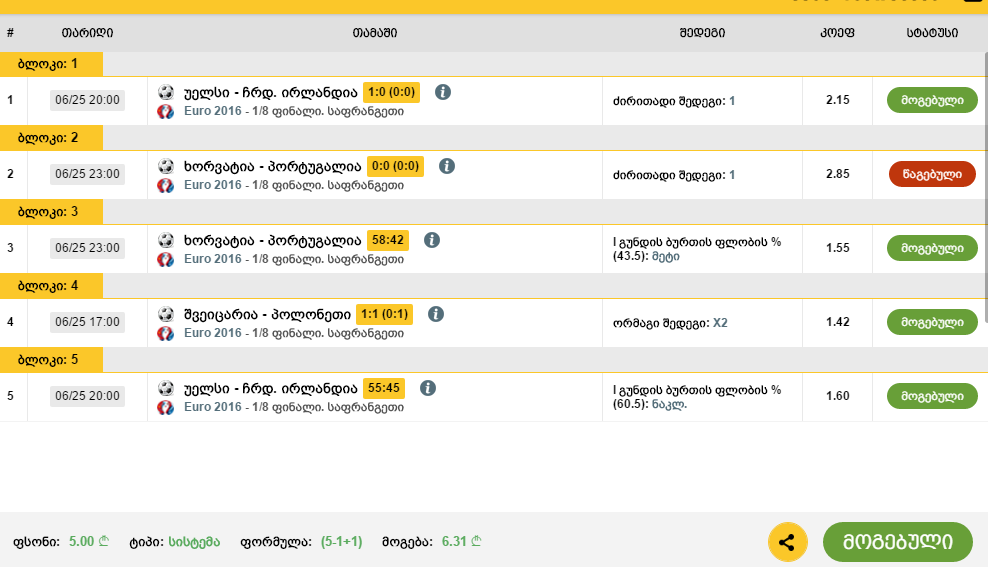Open info icon for უელსი match with score 1:0 (0:0)
988x567 pixels.
pos(443,92)
